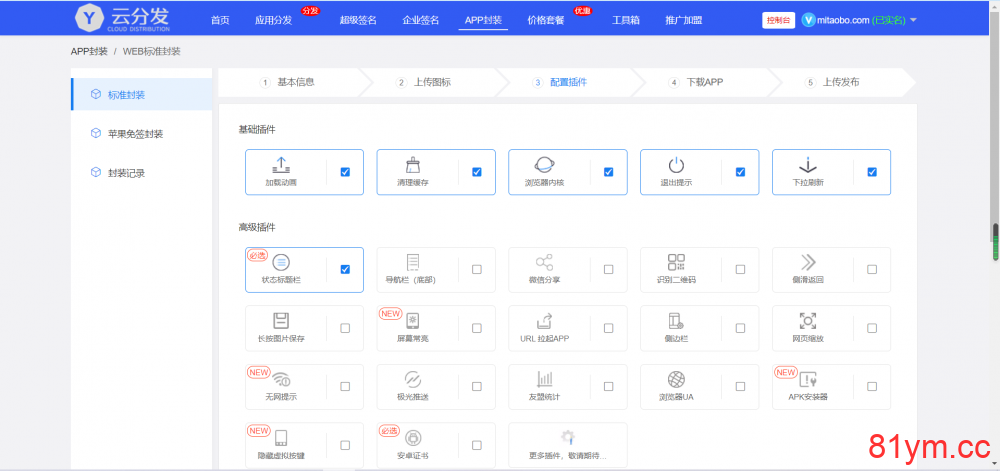Open the 应用分发 navigation menu

[273, 20]
